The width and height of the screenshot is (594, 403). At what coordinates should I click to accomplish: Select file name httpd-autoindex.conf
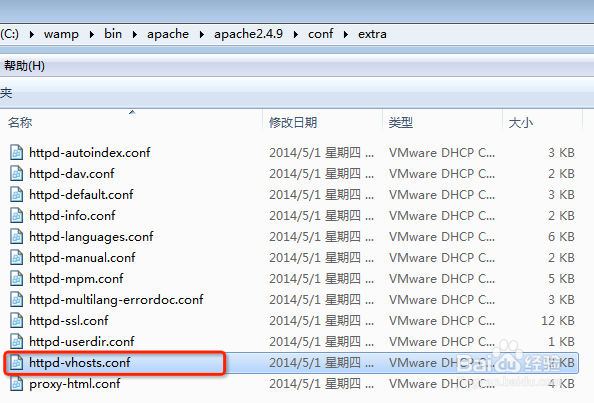90,153
